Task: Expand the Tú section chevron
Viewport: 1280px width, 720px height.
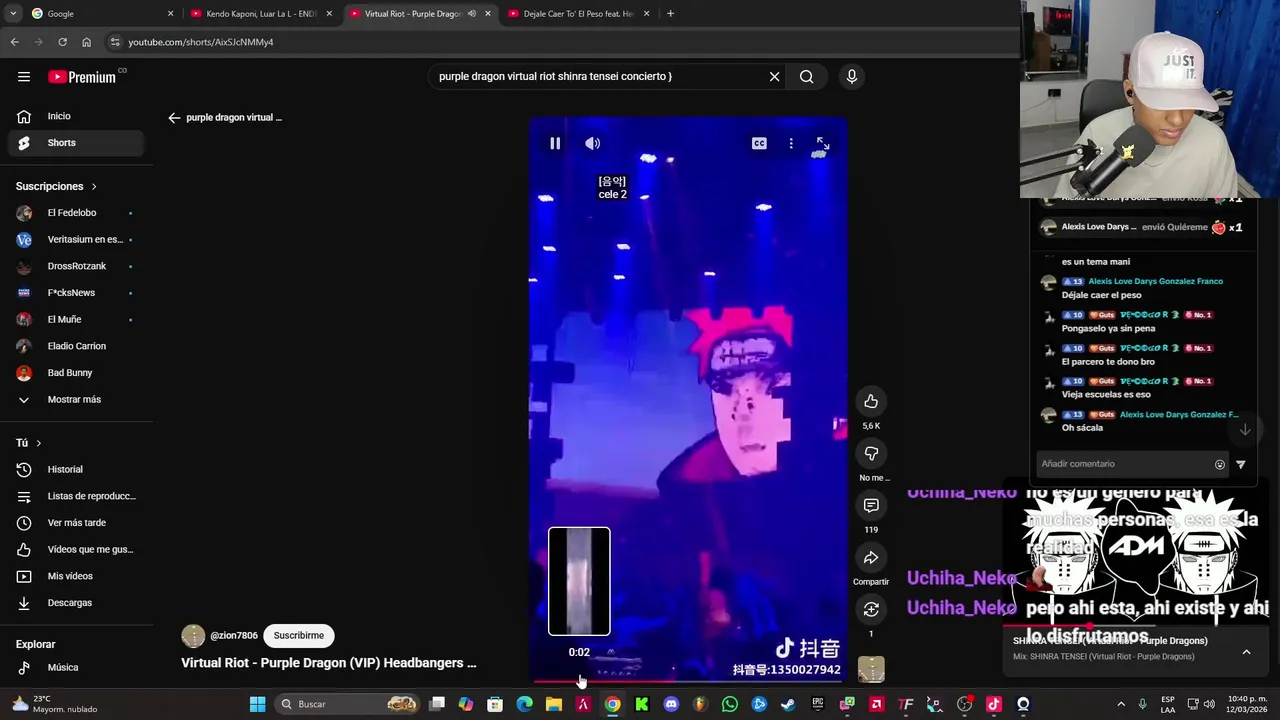Action: click(x=38, y=443)
